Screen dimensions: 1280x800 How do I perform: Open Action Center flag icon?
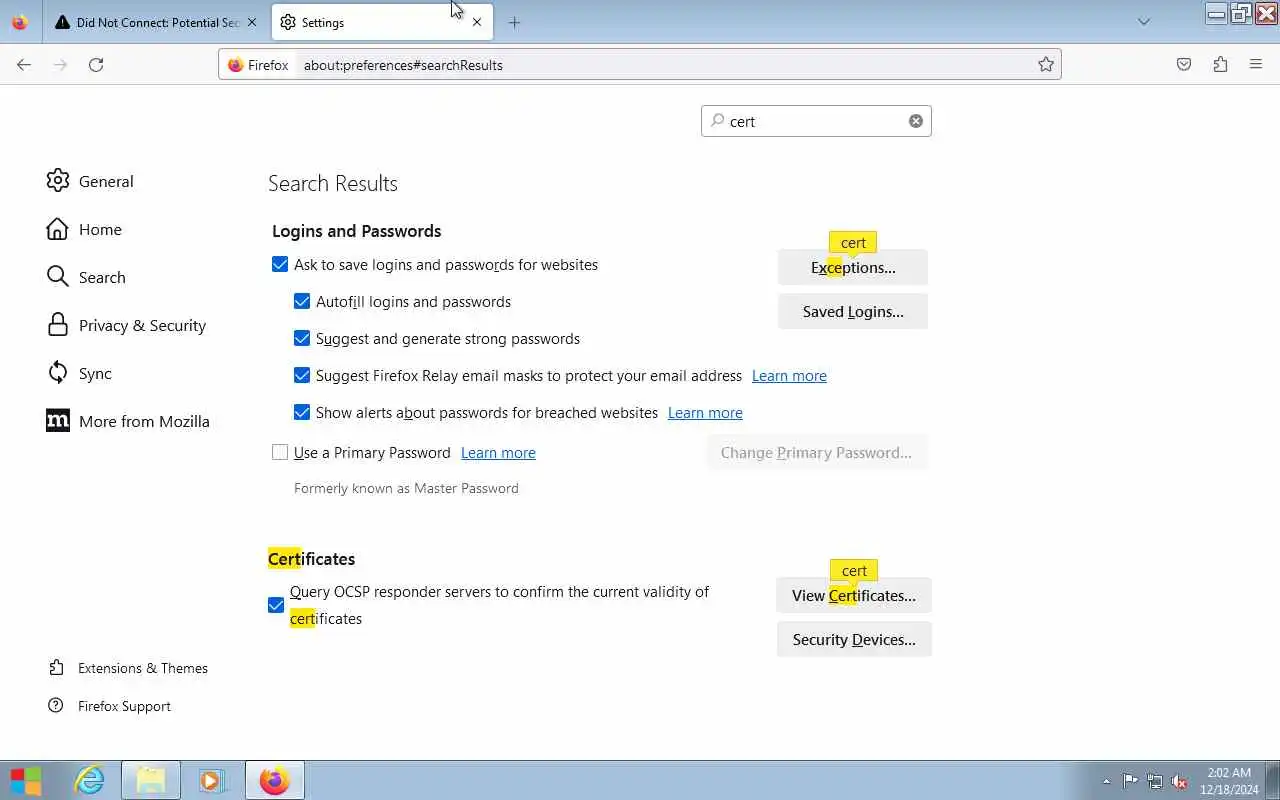pyautogui.click(x=1130, y=781)
